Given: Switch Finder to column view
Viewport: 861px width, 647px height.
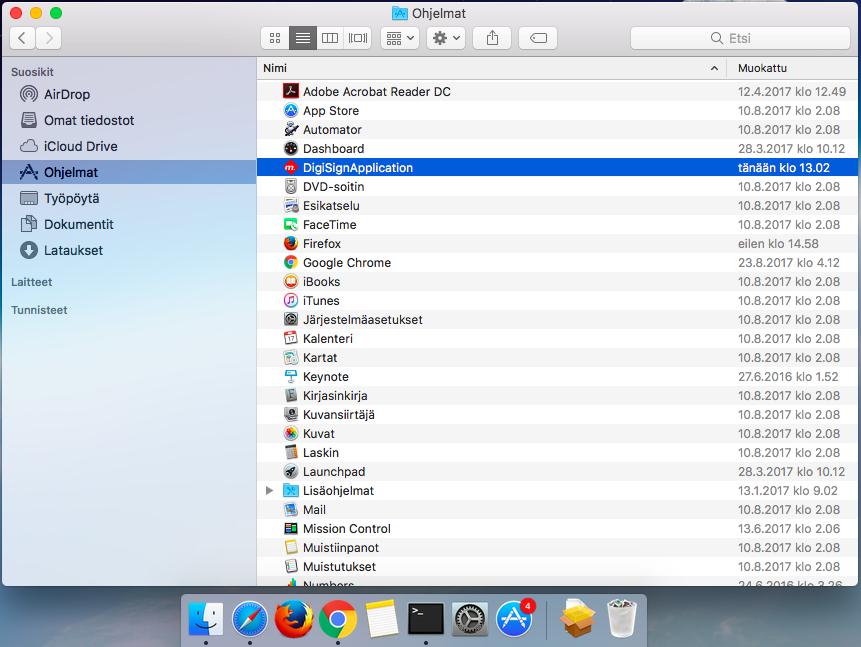Looking at the screenshot, I should [330, 38].
